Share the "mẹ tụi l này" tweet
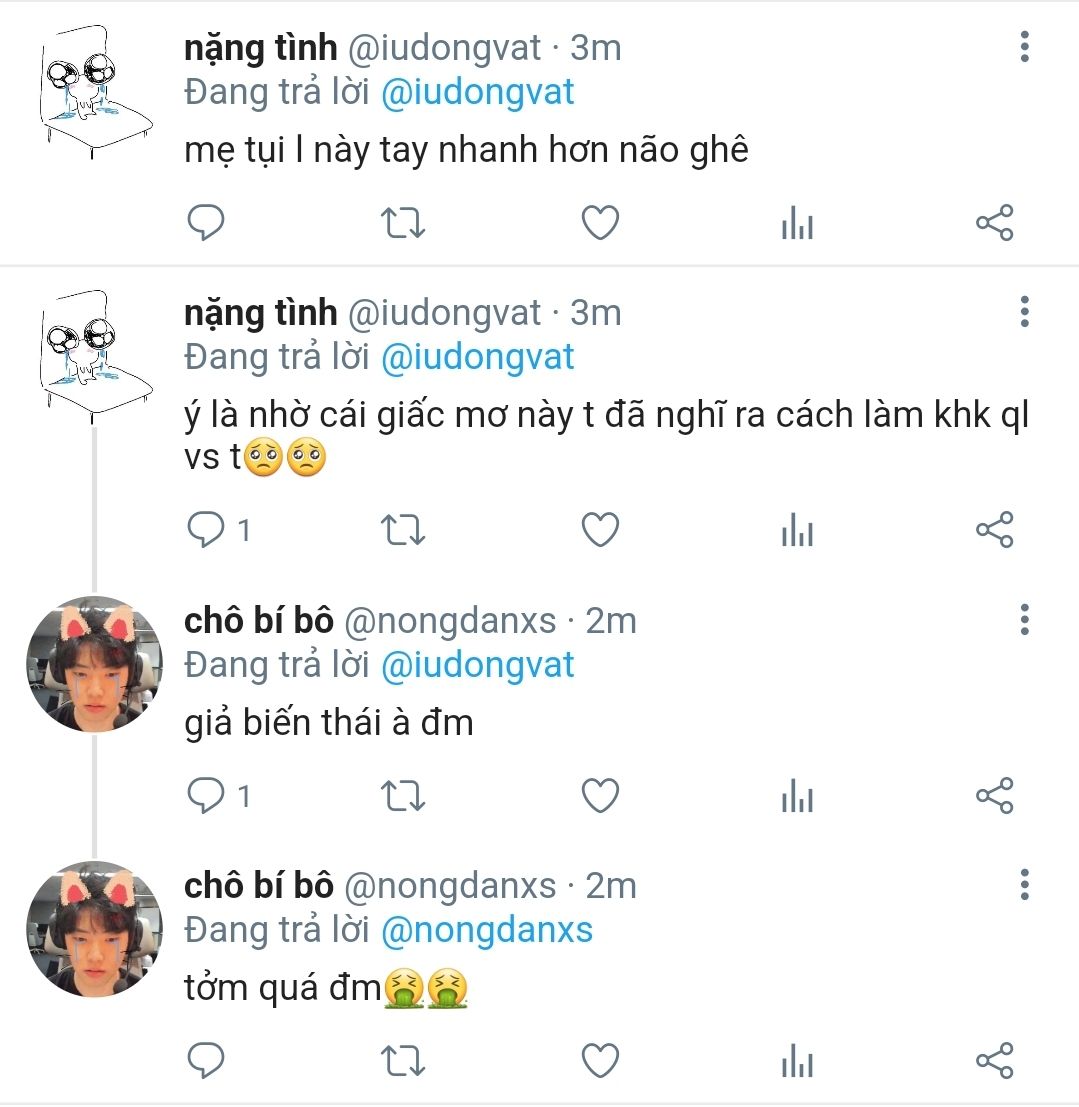1079x1107 pixels. point(994,223)
